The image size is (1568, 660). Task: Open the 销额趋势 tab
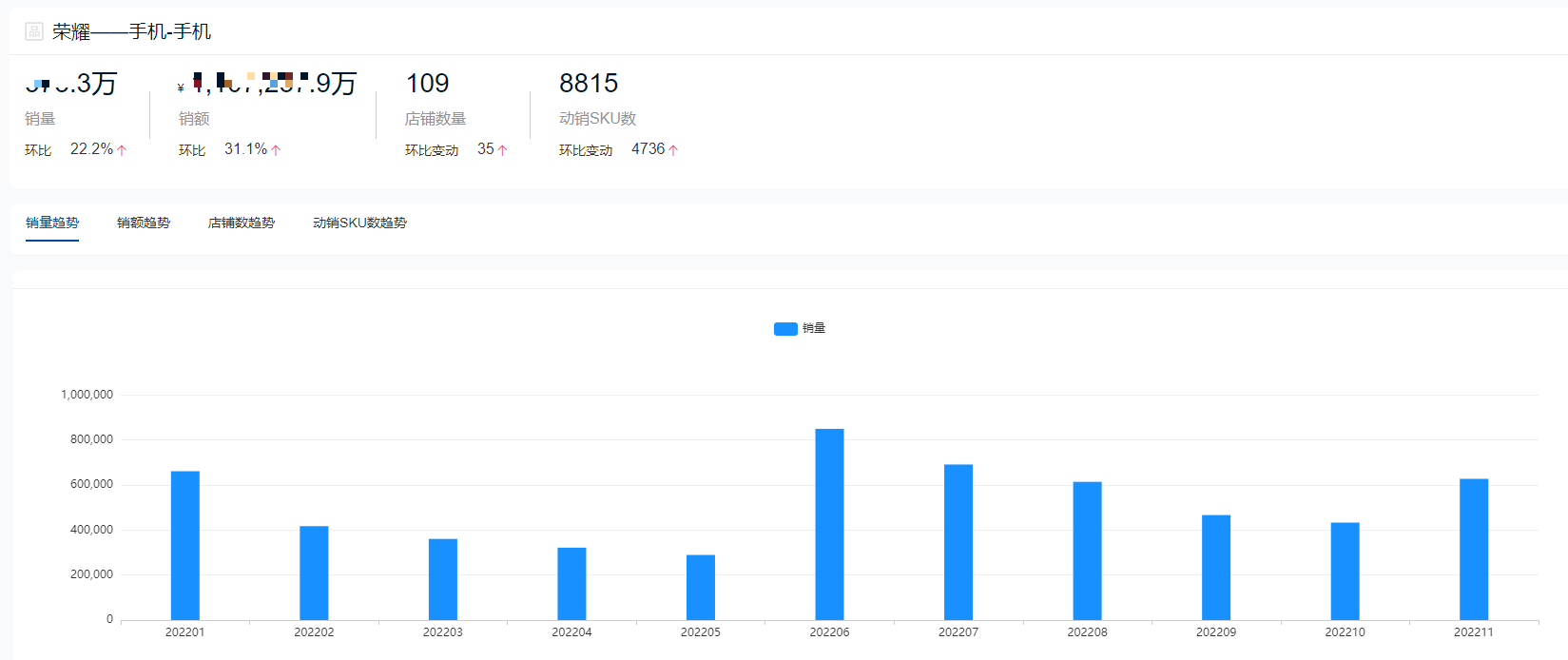point(144,223)
